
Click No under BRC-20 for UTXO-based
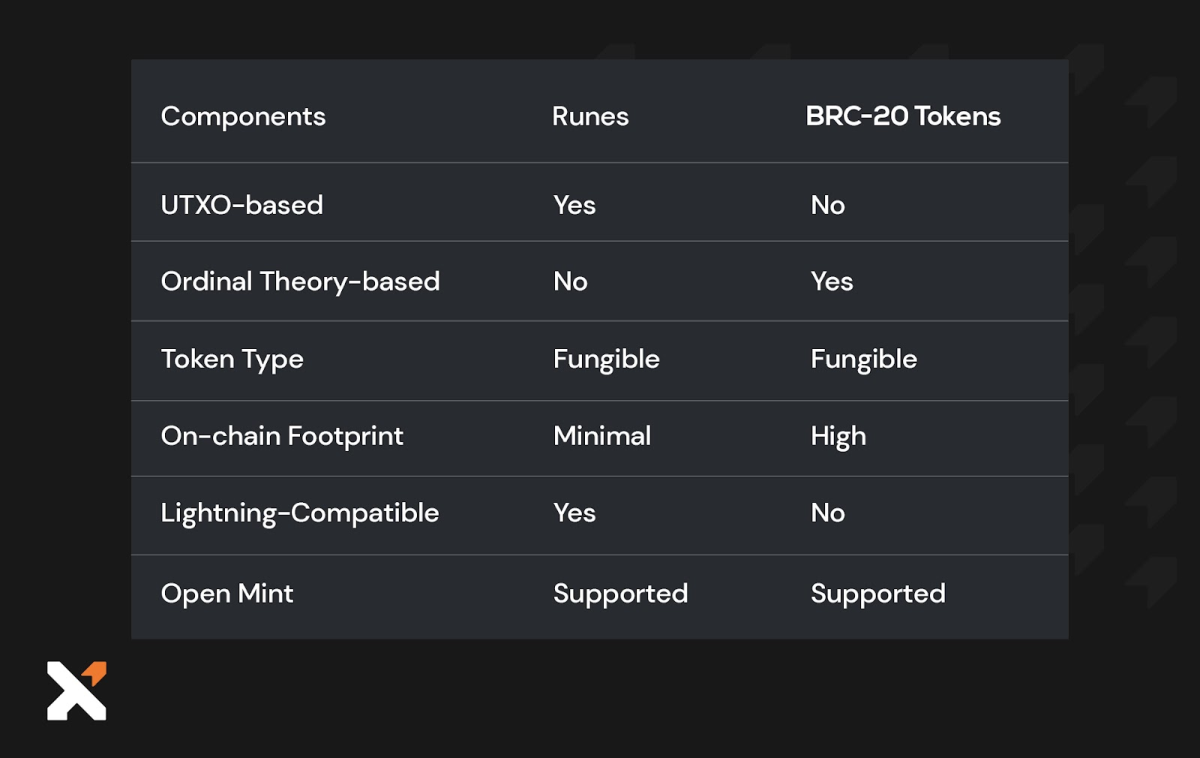click(827, 205)
